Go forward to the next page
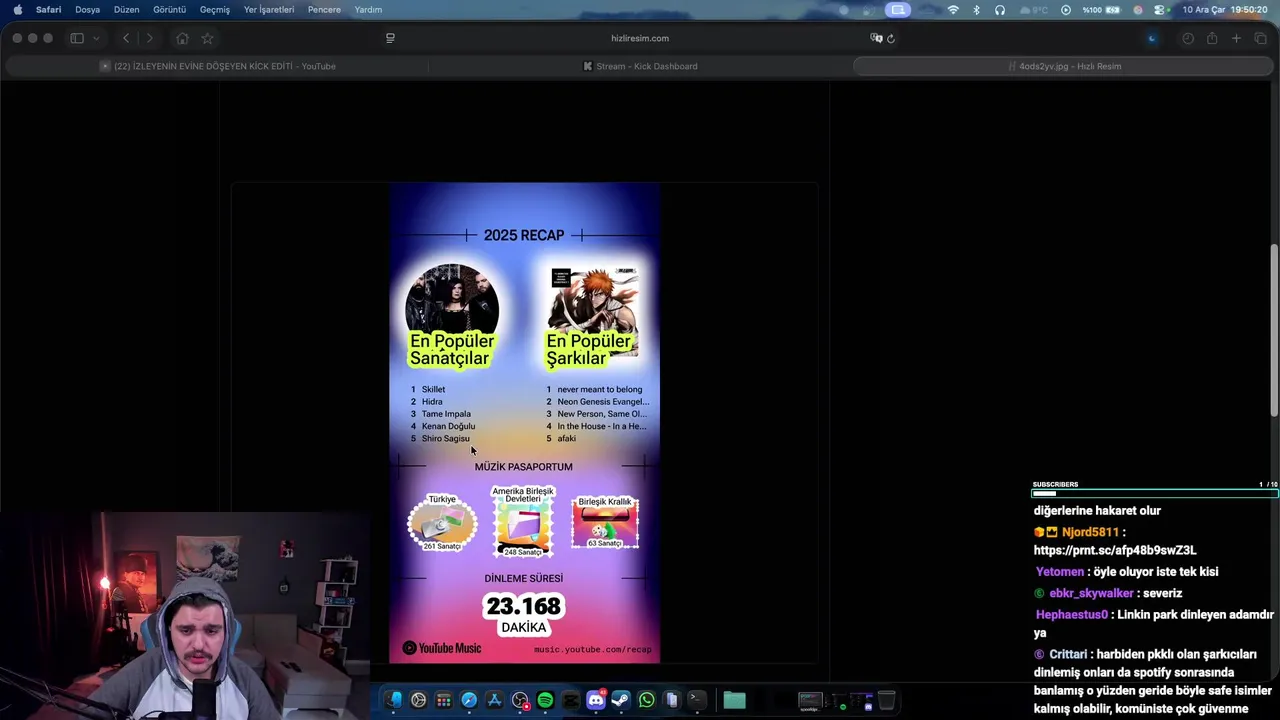The image size is (1280, 720). (x=150, y=38)
